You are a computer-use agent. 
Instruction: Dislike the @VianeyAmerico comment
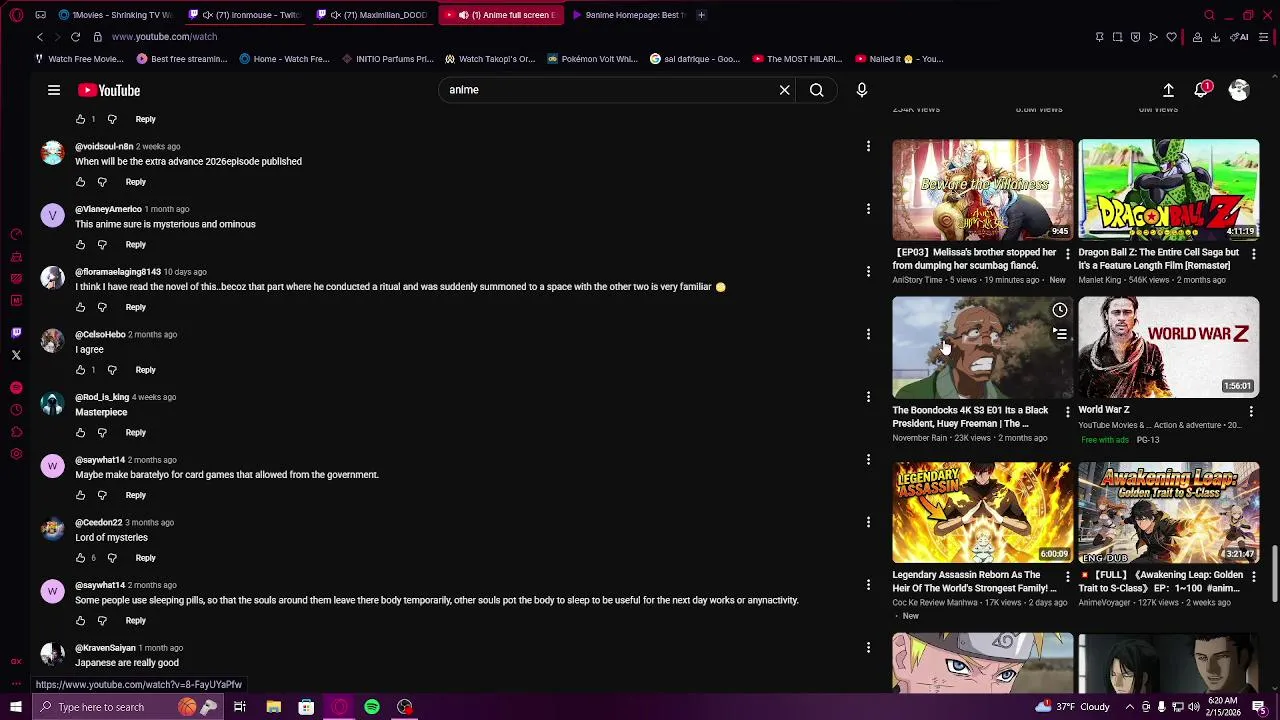point(102,245)
